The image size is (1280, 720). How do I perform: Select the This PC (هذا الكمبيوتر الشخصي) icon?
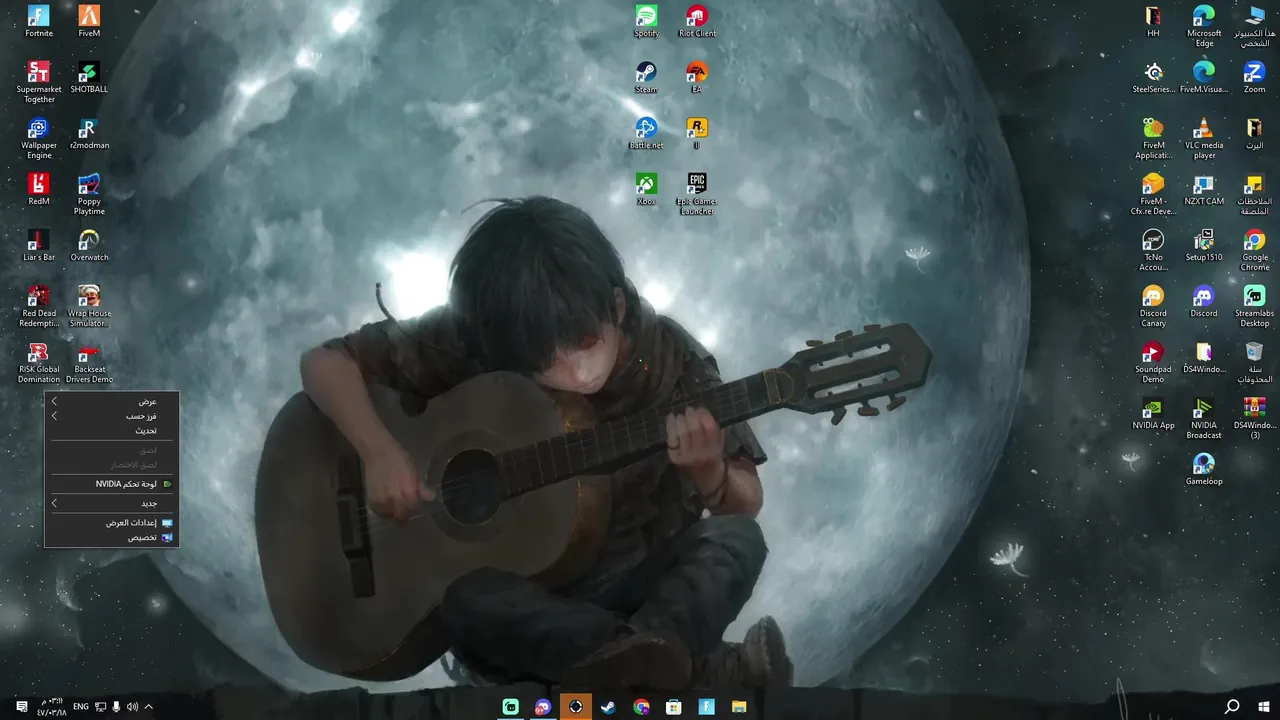(x=1254, y=26)
